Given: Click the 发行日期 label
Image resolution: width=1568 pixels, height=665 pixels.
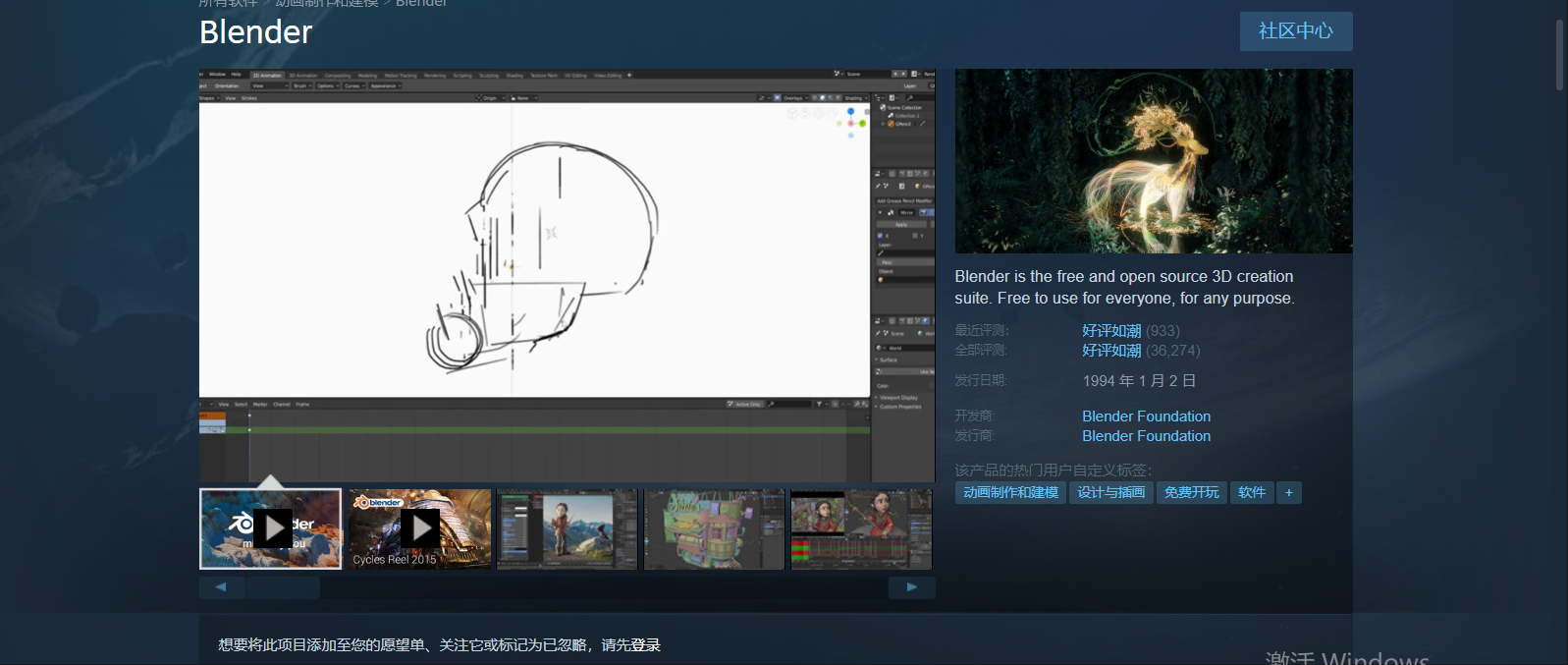Looking at the screenshot, I should pos(981,381).
